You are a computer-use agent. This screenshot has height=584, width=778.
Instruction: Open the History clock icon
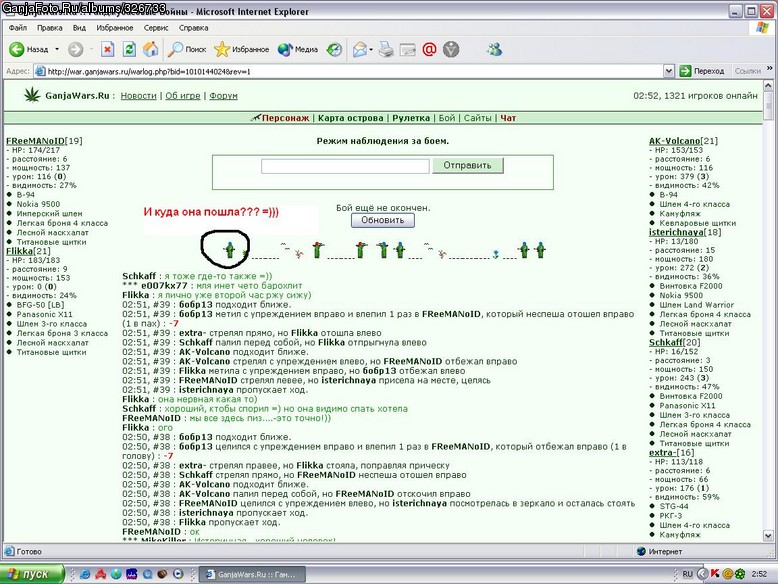click(334, 49)
